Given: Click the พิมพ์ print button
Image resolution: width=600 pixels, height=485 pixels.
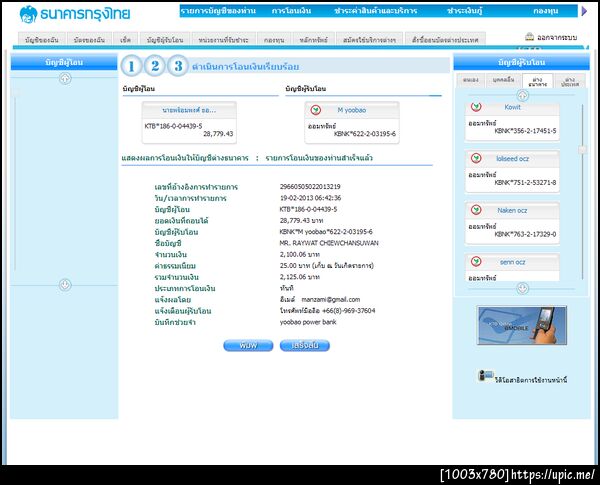Looking at the screenshot, I should click(x=248, y=345).
